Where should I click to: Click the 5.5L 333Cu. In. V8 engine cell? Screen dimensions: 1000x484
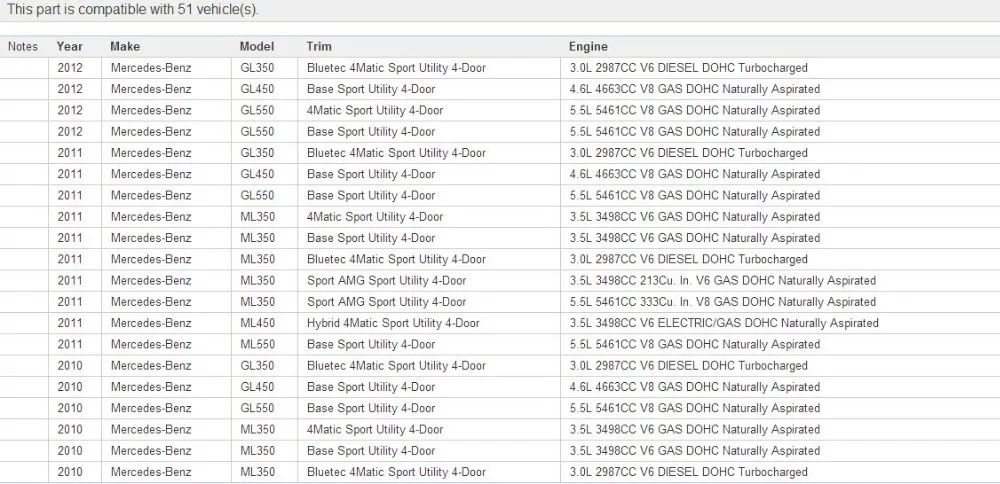click(x=780, y=302)
